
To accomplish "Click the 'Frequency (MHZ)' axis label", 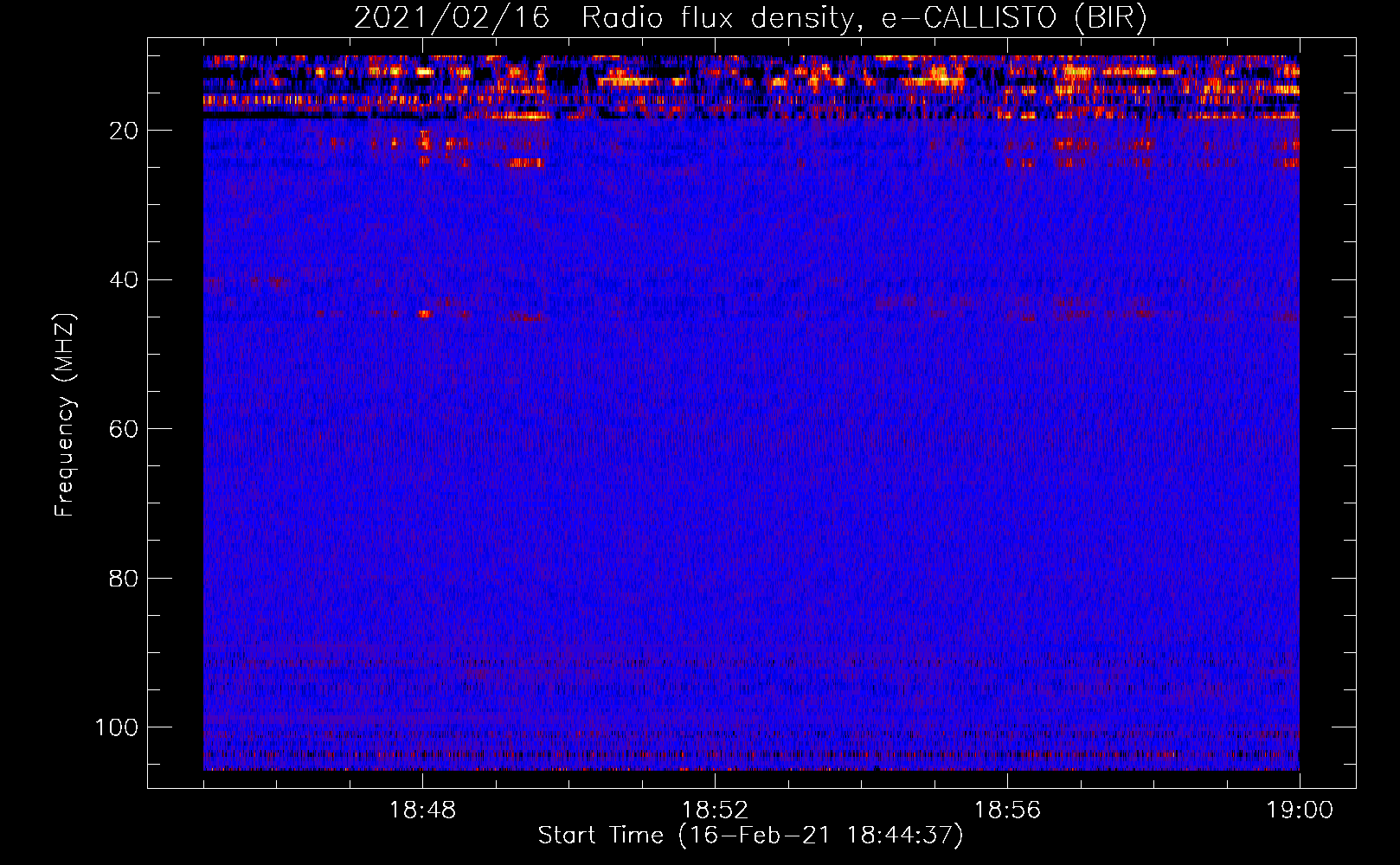I will pos(65,414).
